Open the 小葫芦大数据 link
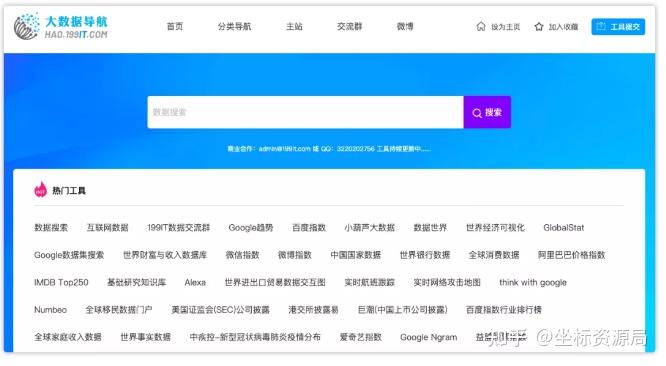Viewport: 666px width, 366px height. 370,228
